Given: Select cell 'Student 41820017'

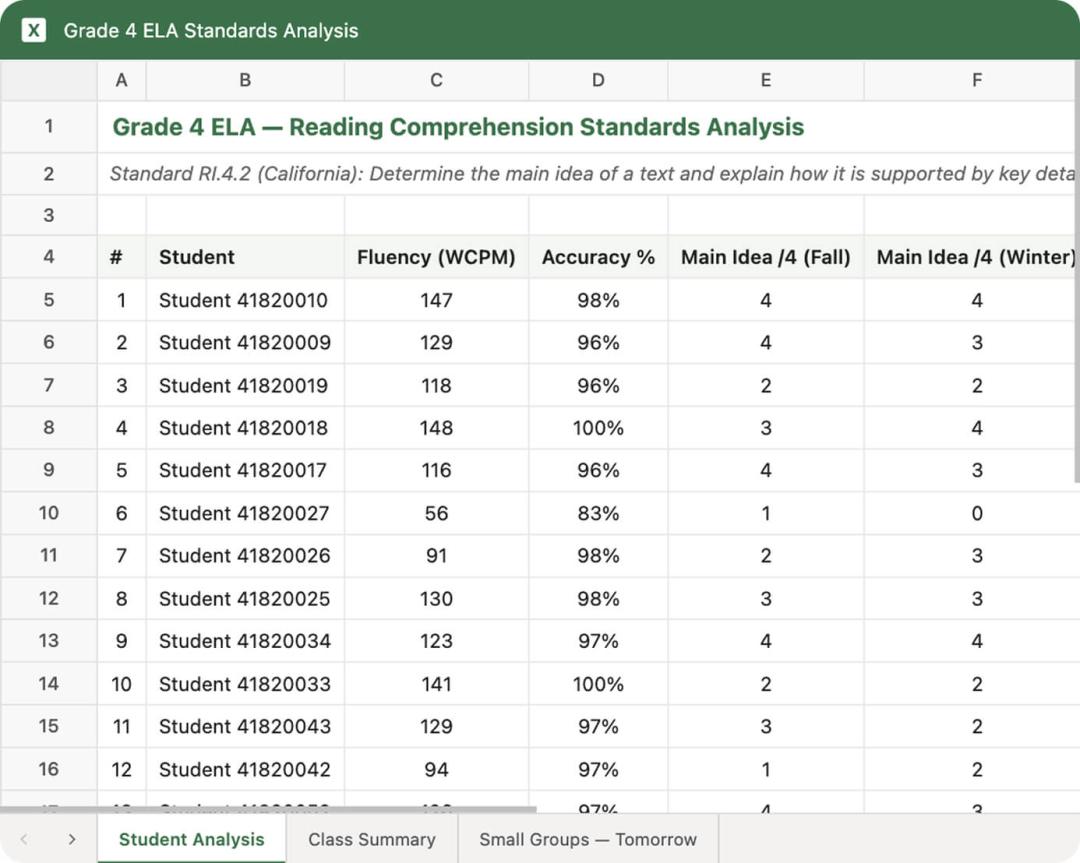Looking at the screenshot, I should pyautogui.click(x=245, y=470).
